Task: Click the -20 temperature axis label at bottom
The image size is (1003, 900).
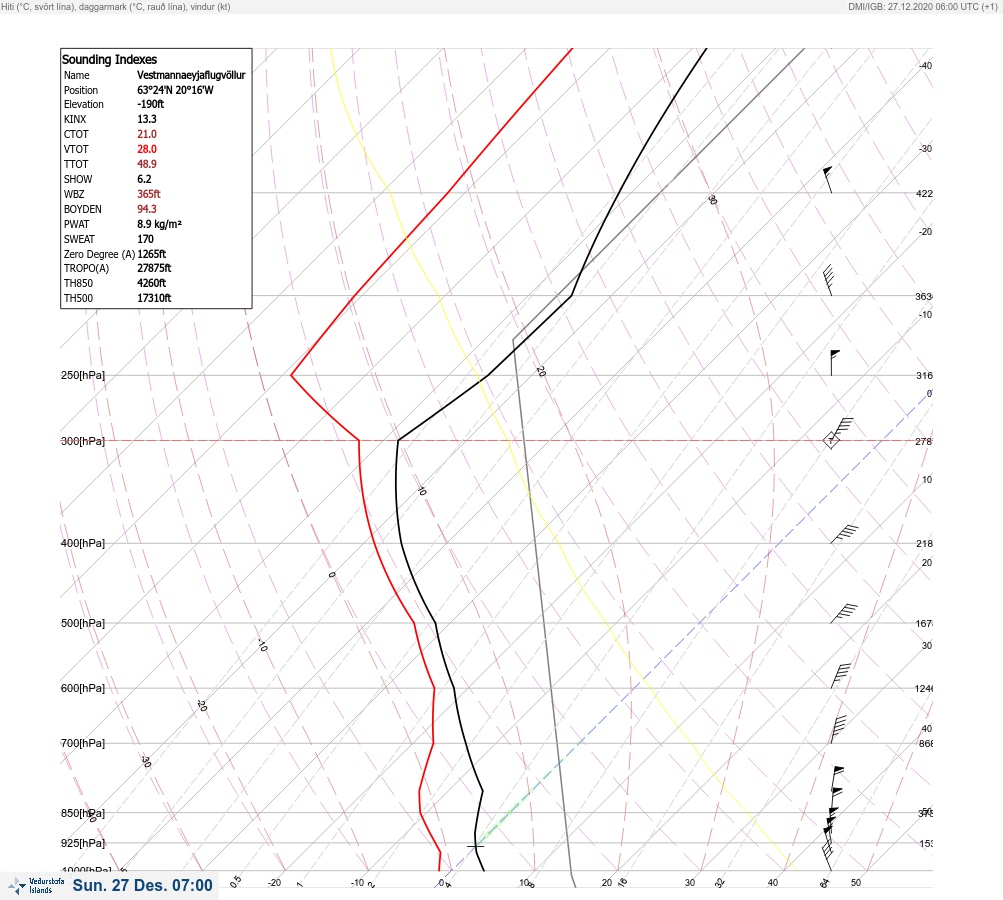Action: coord(274,883)
